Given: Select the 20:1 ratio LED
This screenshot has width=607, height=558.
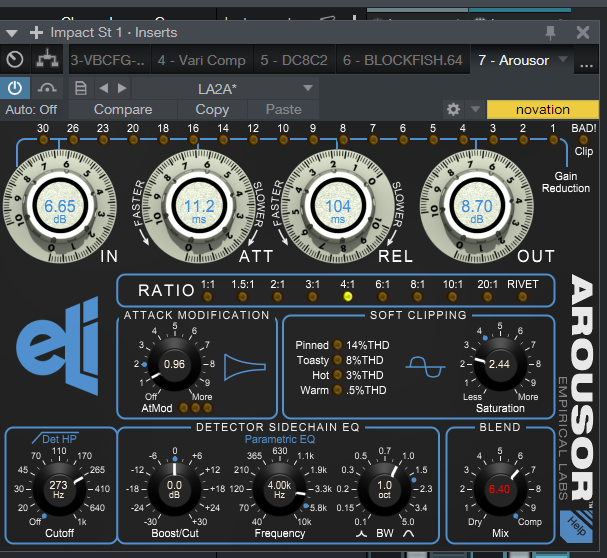Looking at the screenshot, I should (487, 297).
